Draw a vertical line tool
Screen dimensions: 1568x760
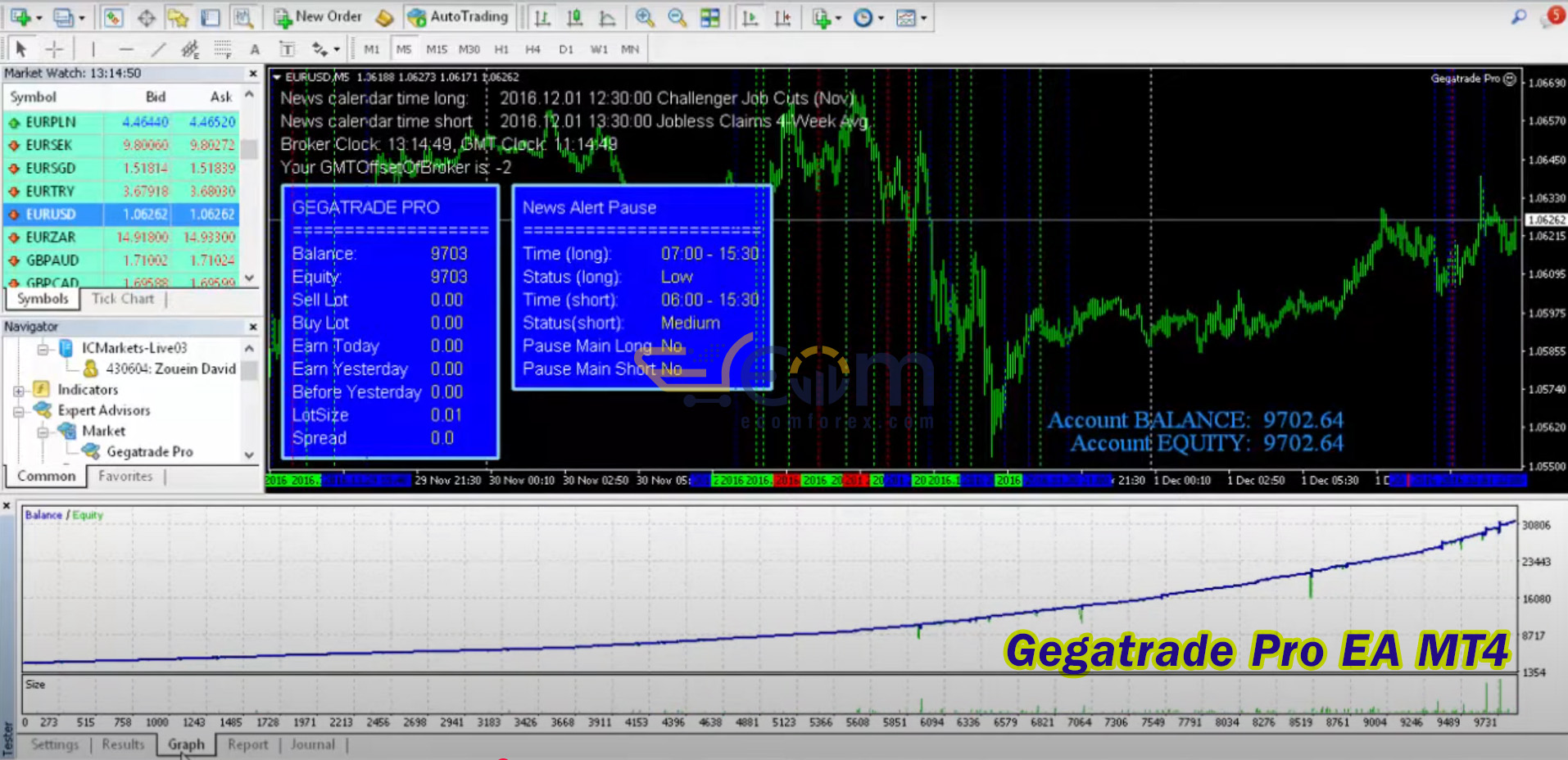93,49
